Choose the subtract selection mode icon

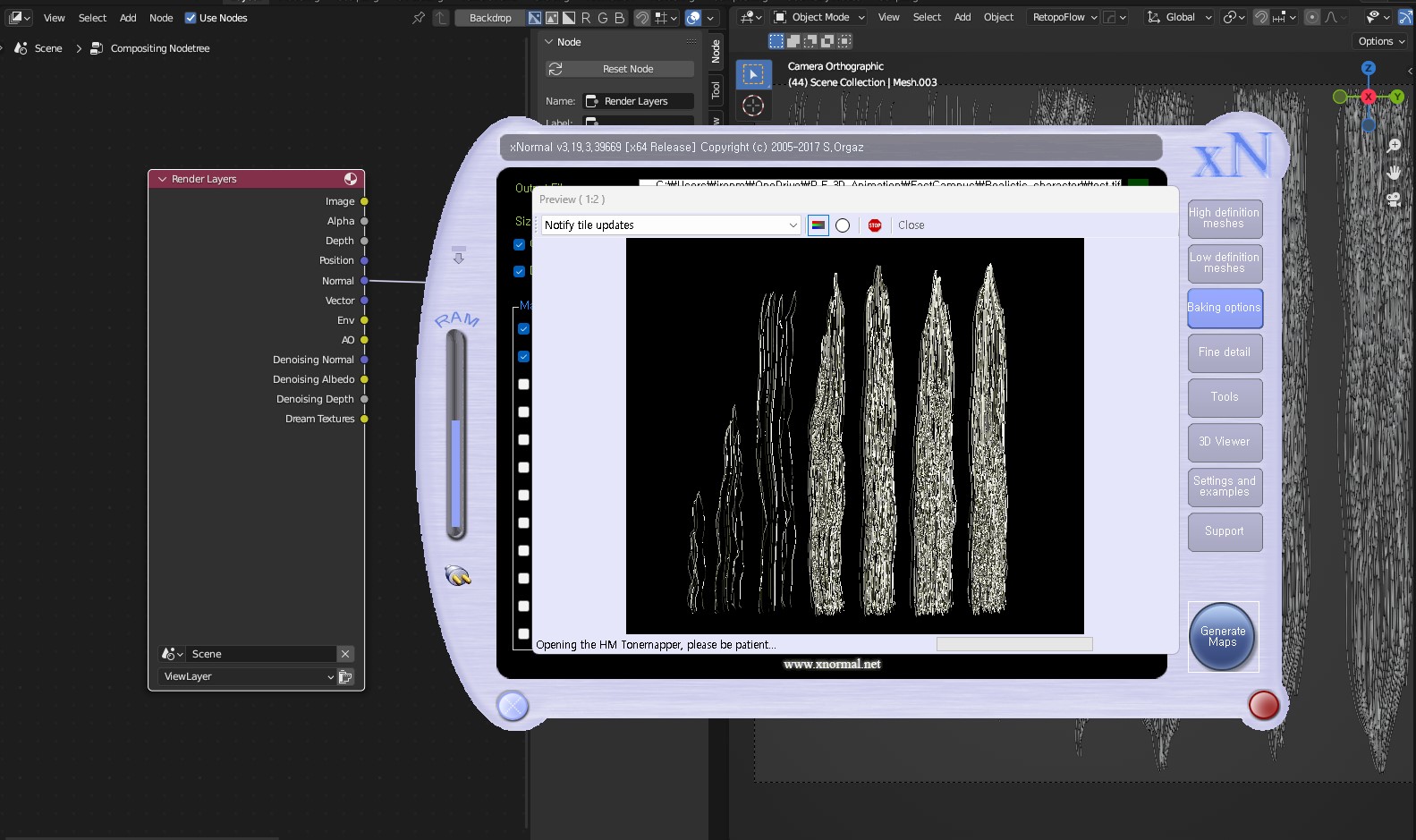(x=810, y=41)
